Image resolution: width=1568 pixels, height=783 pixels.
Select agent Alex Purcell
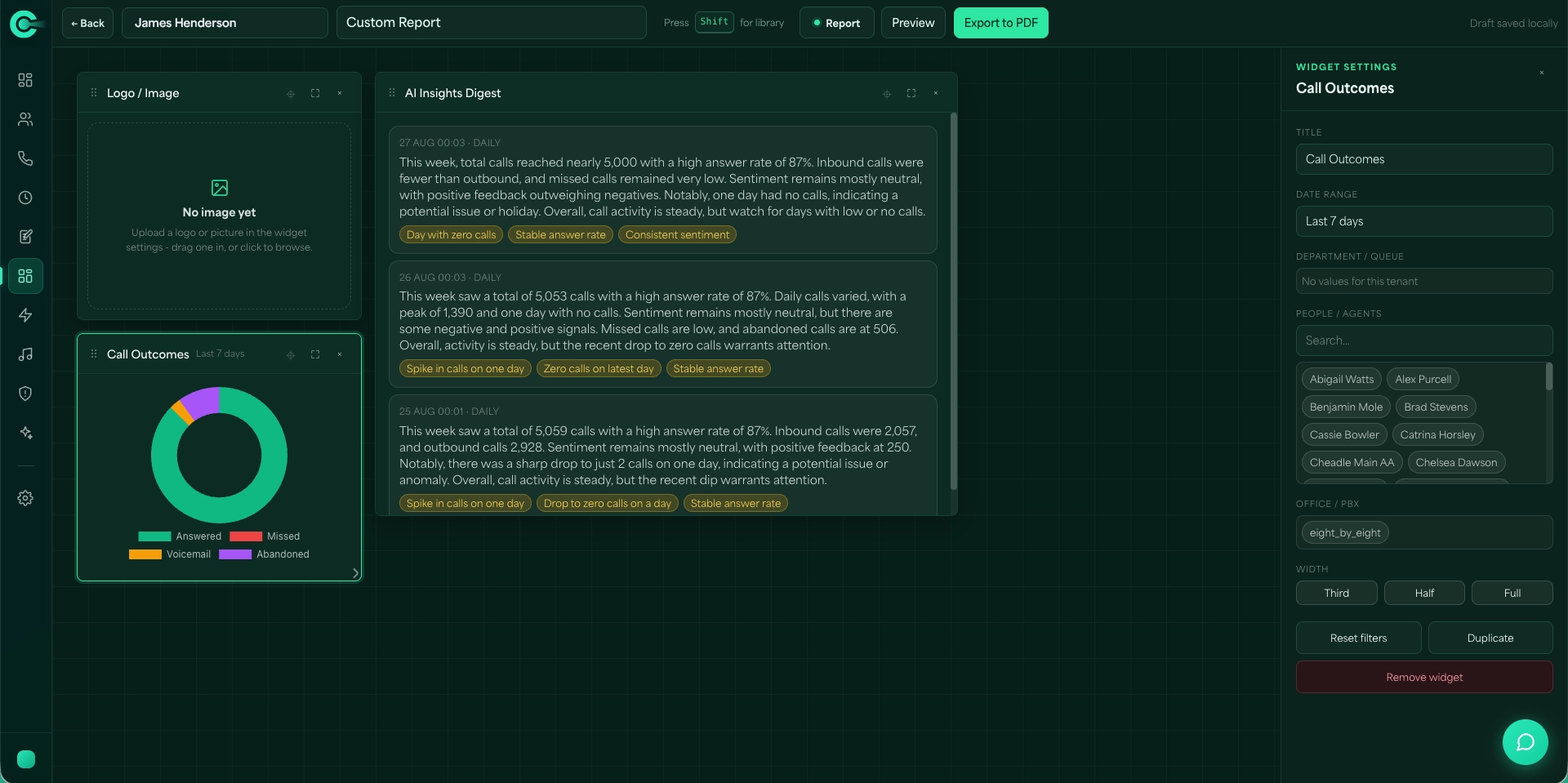pos(1423,379)
